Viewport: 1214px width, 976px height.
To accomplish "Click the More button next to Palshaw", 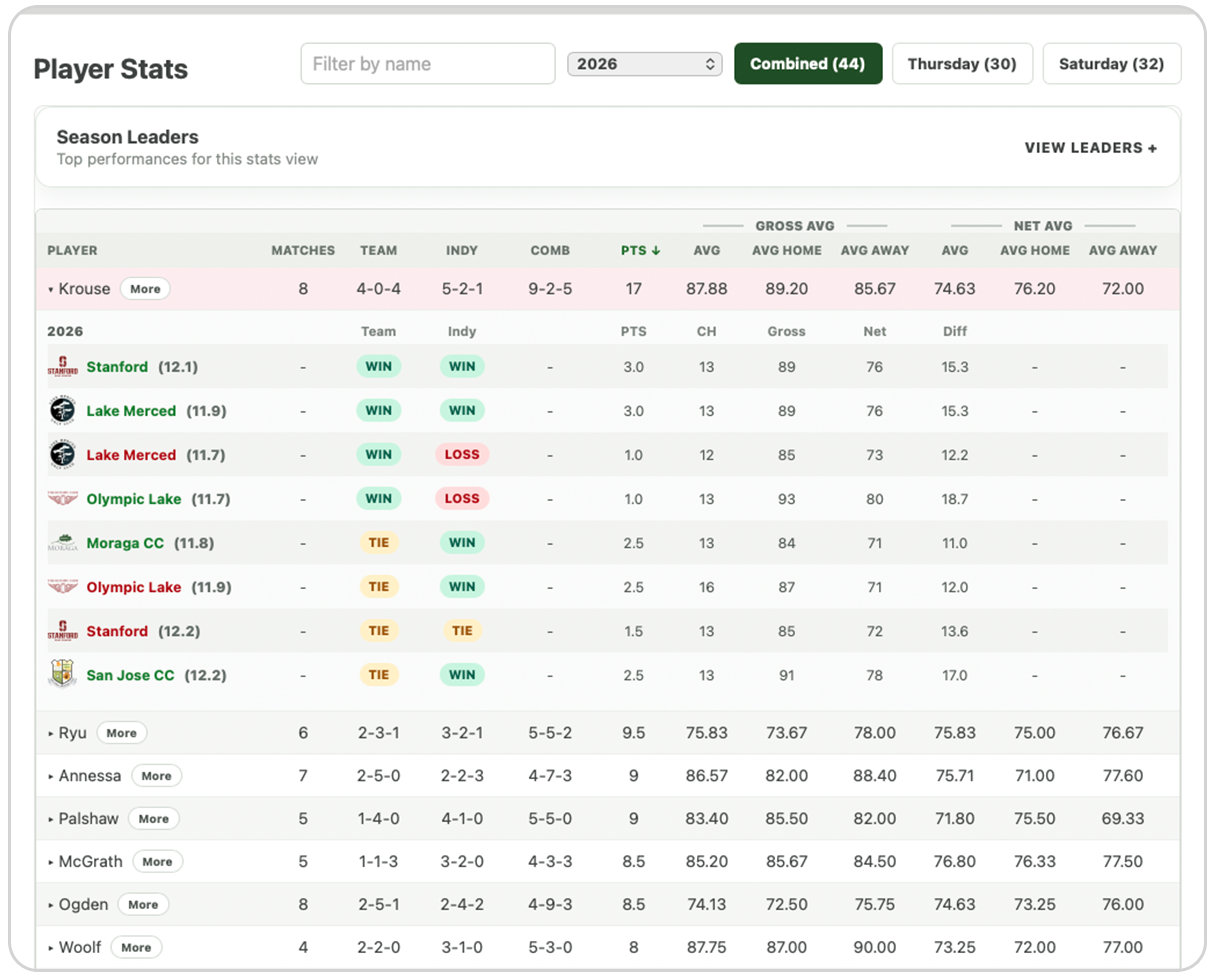I will tap(153, 819).
